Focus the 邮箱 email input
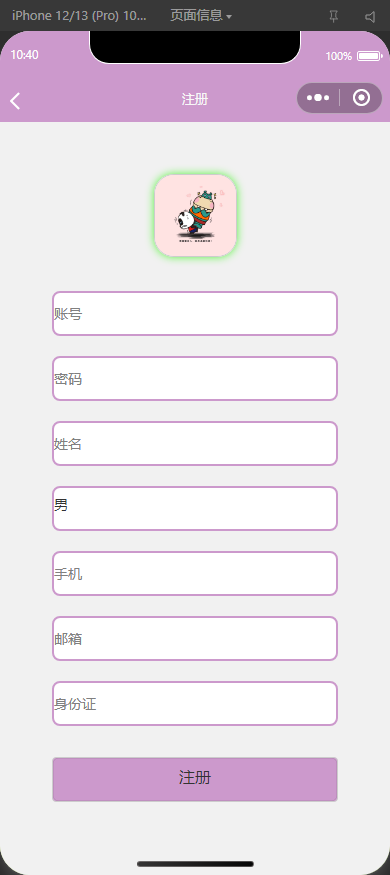 pos(195,638)
